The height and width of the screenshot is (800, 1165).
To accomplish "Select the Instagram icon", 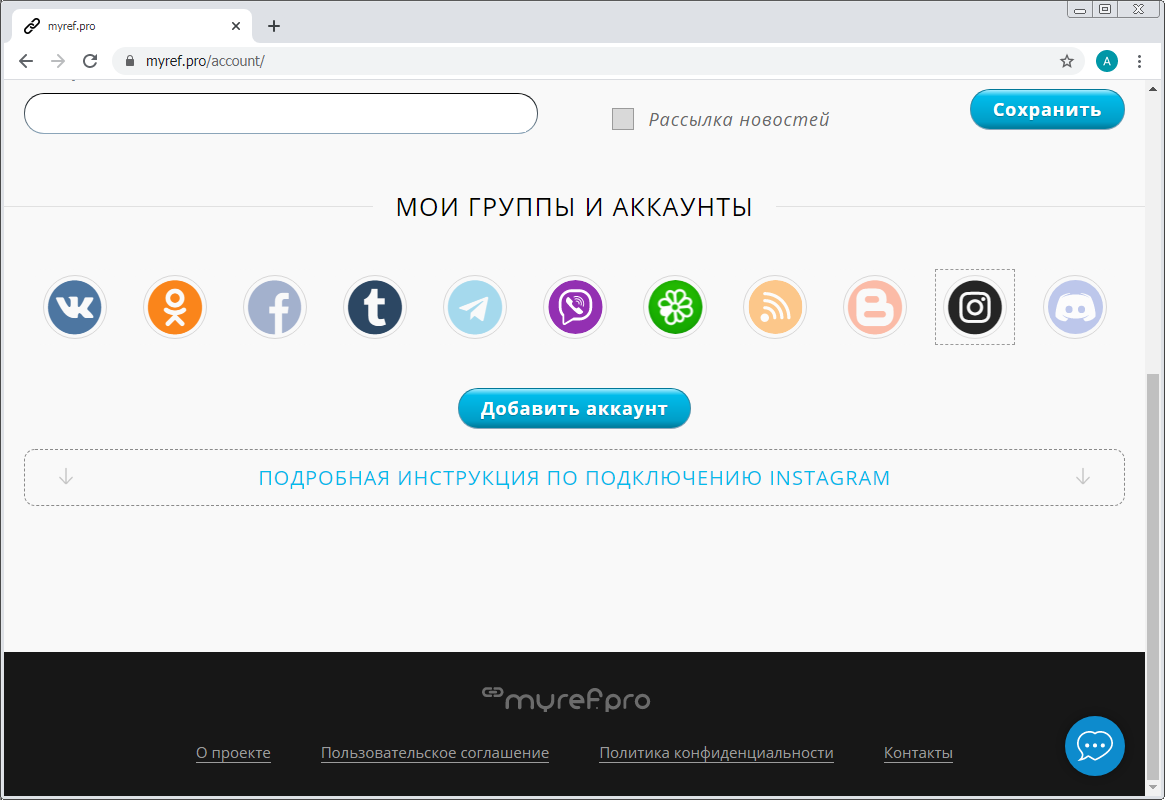I will (x=975, y=307).
